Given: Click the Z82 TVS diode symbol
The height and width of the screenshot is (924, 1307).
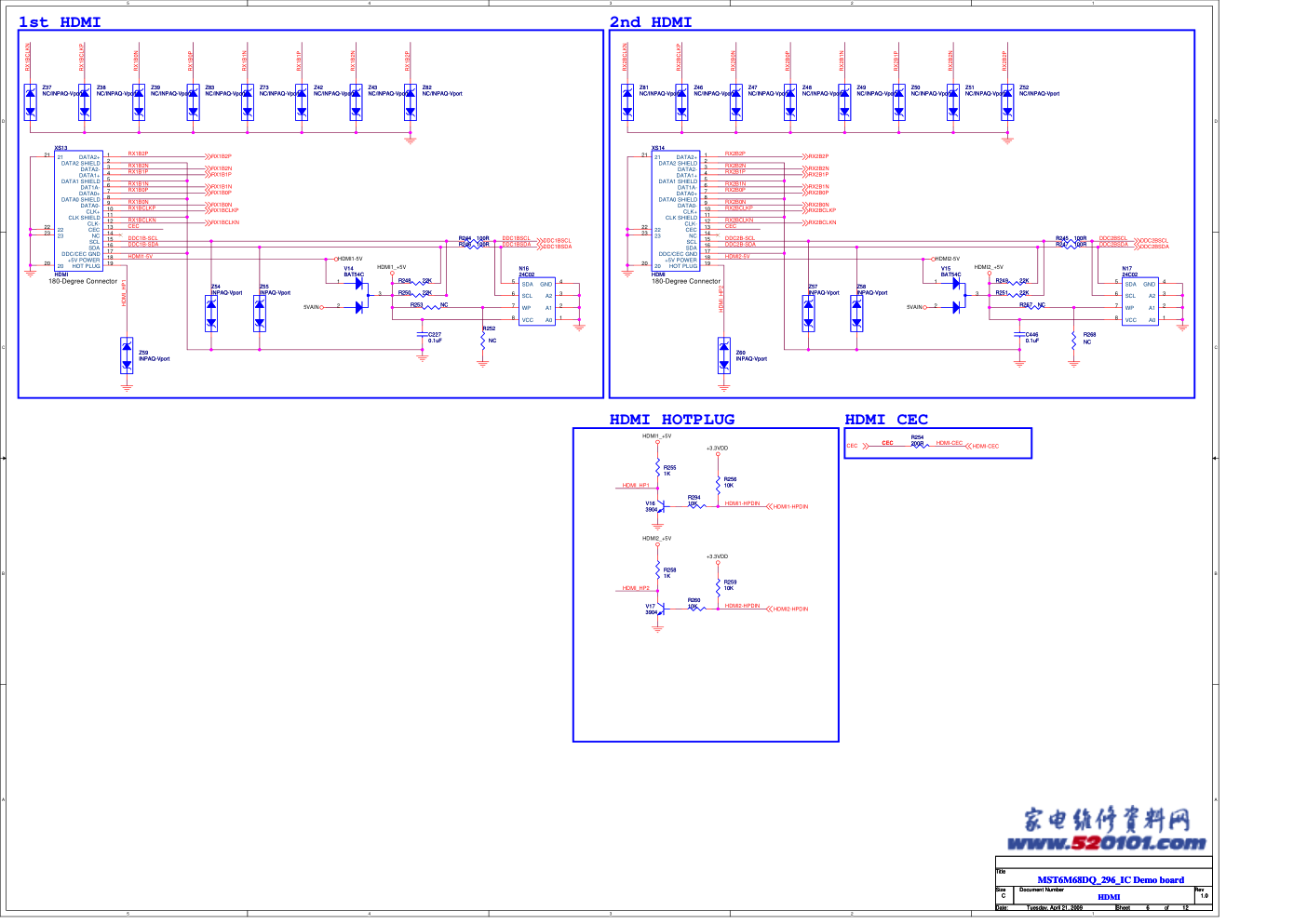Looking at the screenshot, I should click(x=410, y=102).
